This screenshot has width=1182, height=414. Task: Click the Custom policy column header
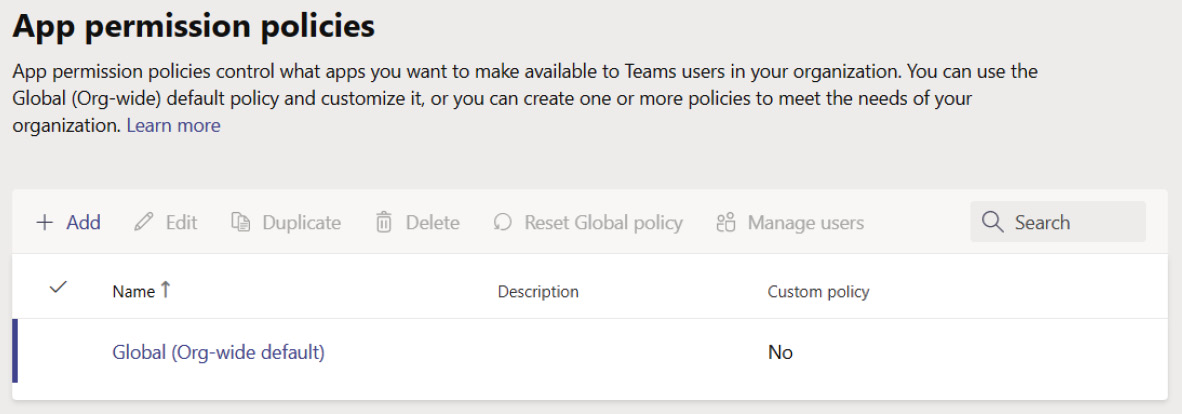click(818, 292)
